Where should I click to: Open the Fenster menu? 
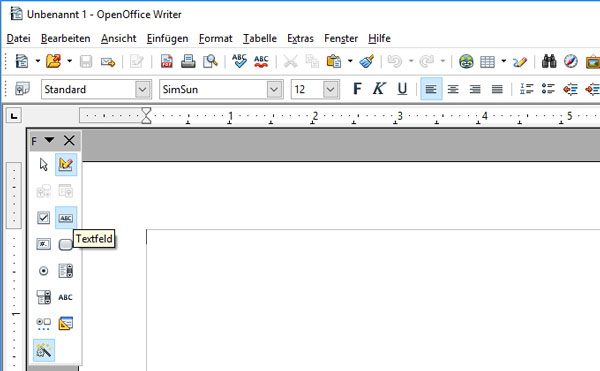point(341,38)
